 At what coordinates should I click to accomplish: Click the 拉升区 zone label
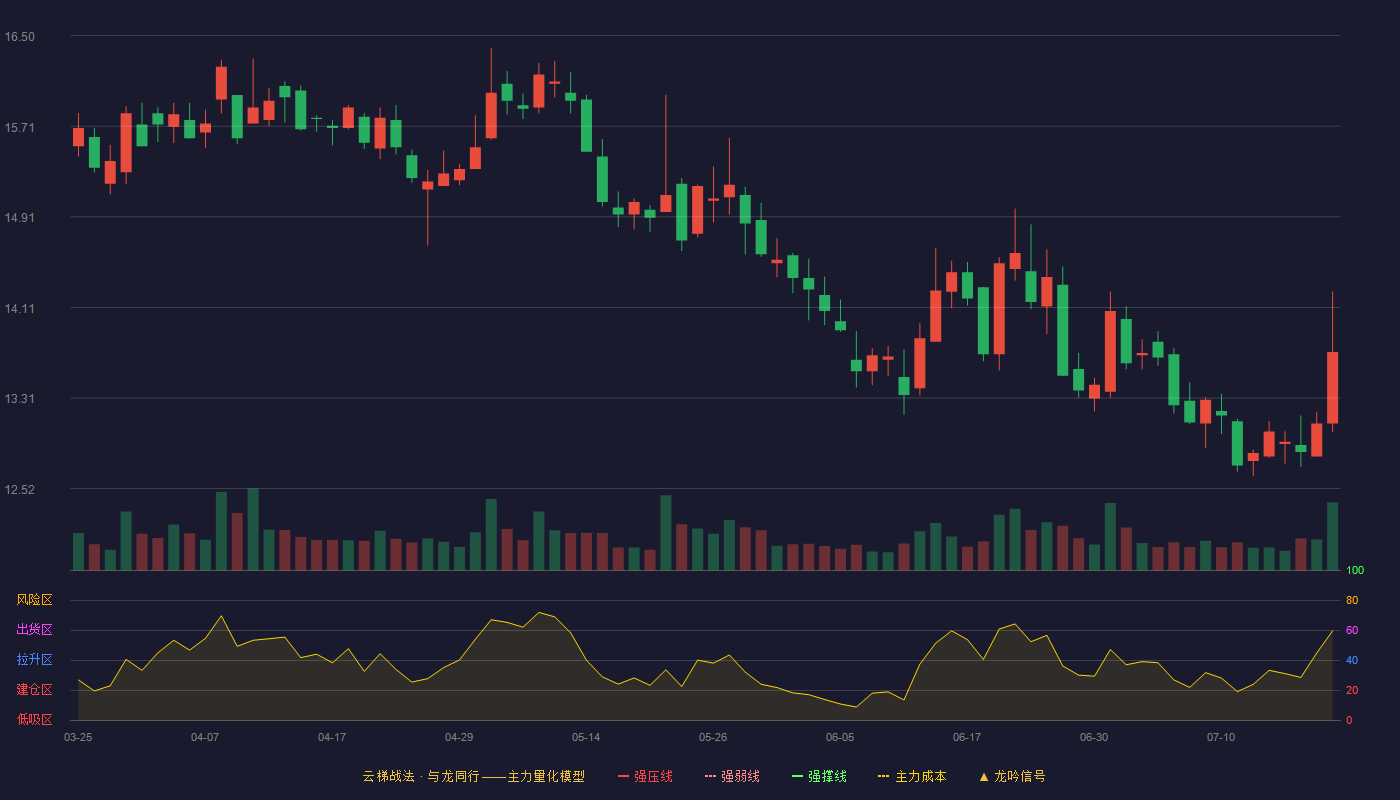click(34, 660)
